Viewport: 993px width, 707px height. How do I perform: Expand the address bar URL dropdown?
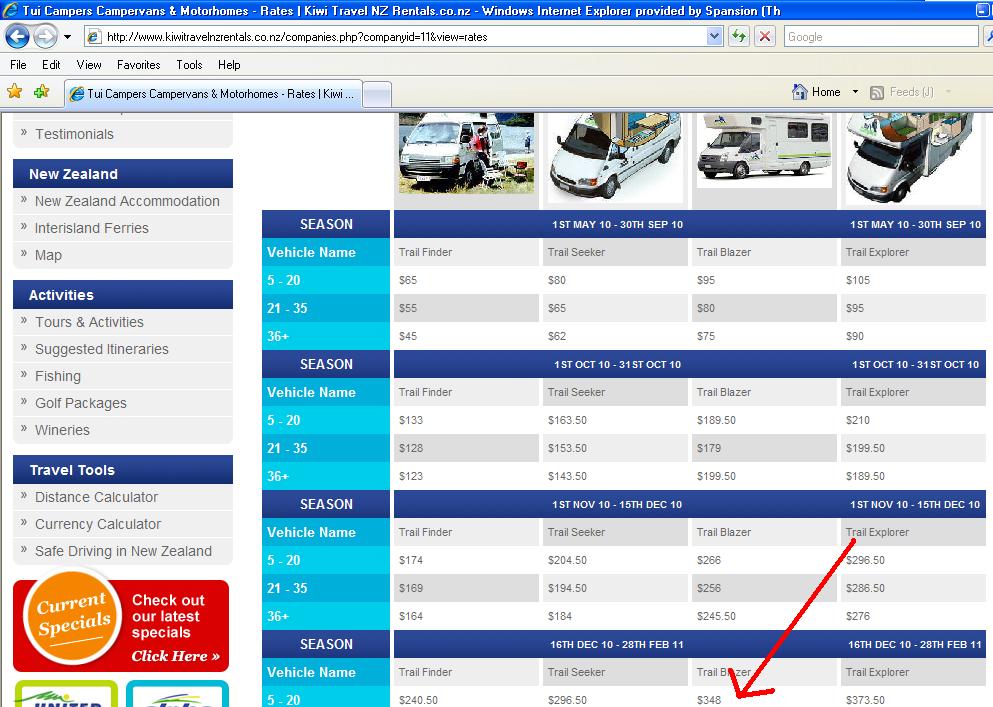point(714,37)
